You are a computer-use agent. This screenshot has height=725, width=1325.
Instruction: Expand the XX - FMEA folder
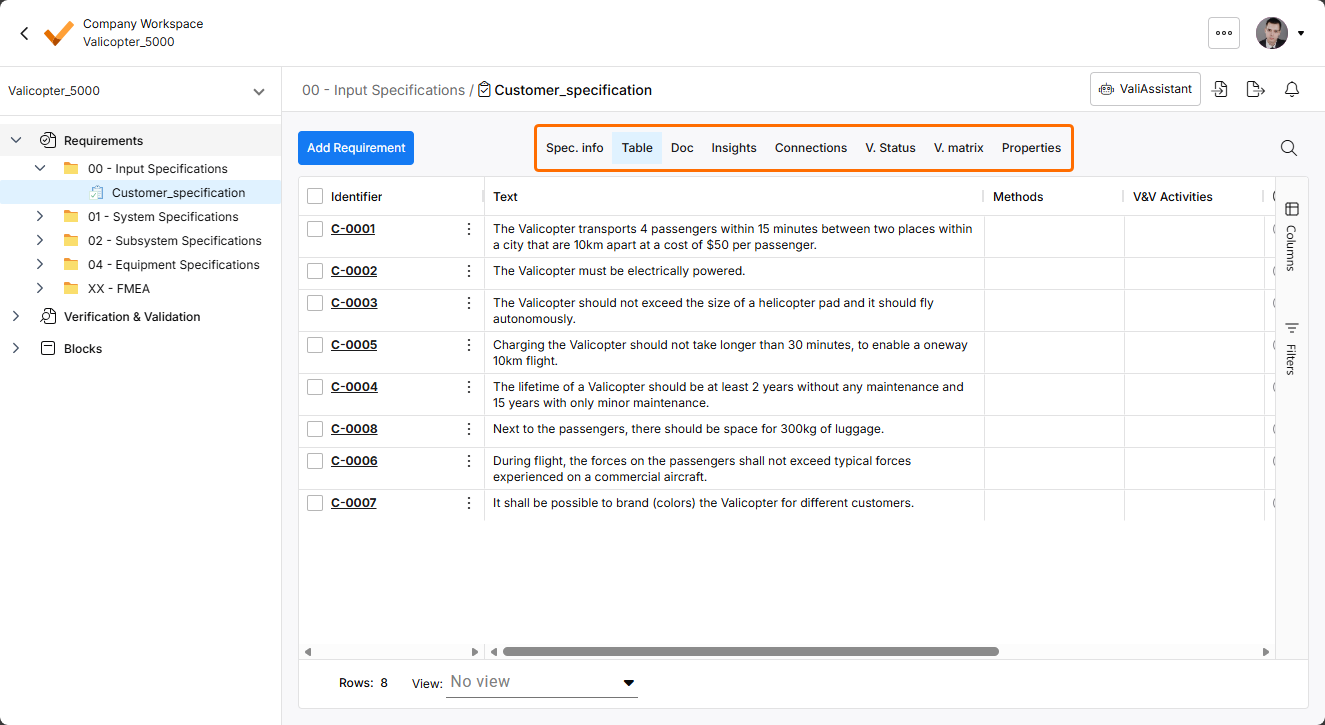pos(40,289)
